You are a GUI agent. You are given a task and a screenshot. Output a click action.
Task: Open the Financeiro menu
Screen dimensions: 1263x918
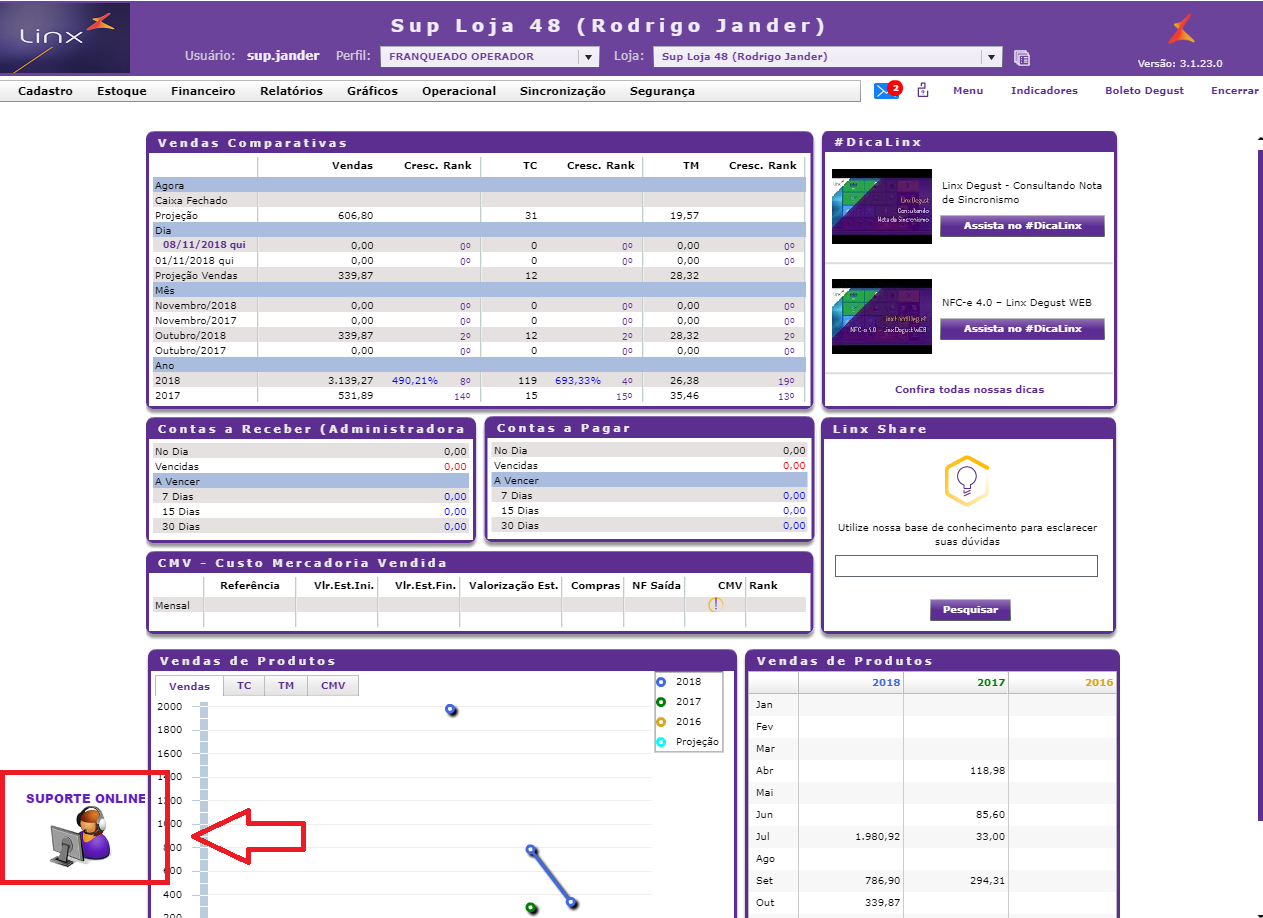click(x=203, y=91)
